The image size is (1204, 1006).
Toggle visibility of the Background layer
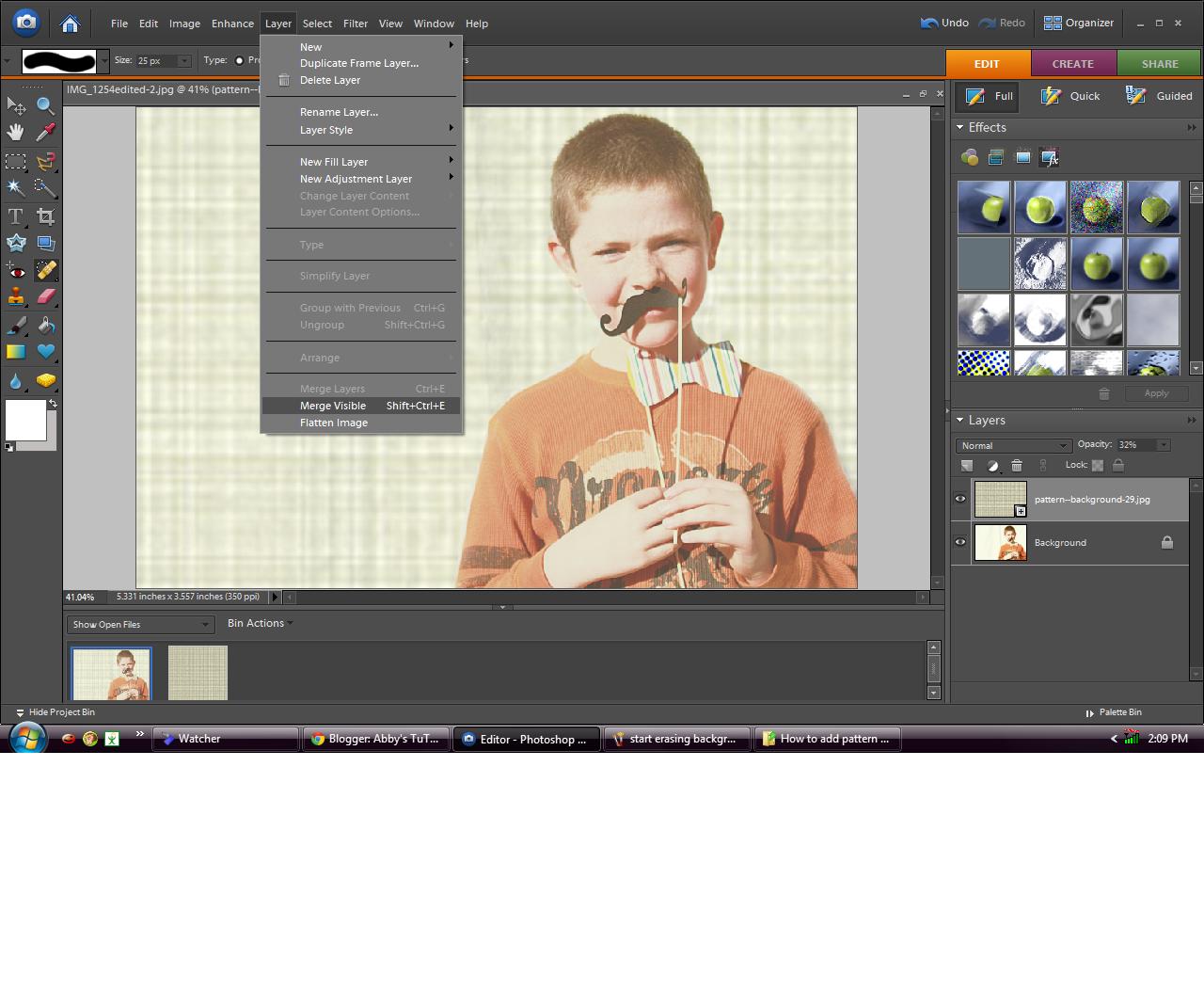click(x=960, y=542)
